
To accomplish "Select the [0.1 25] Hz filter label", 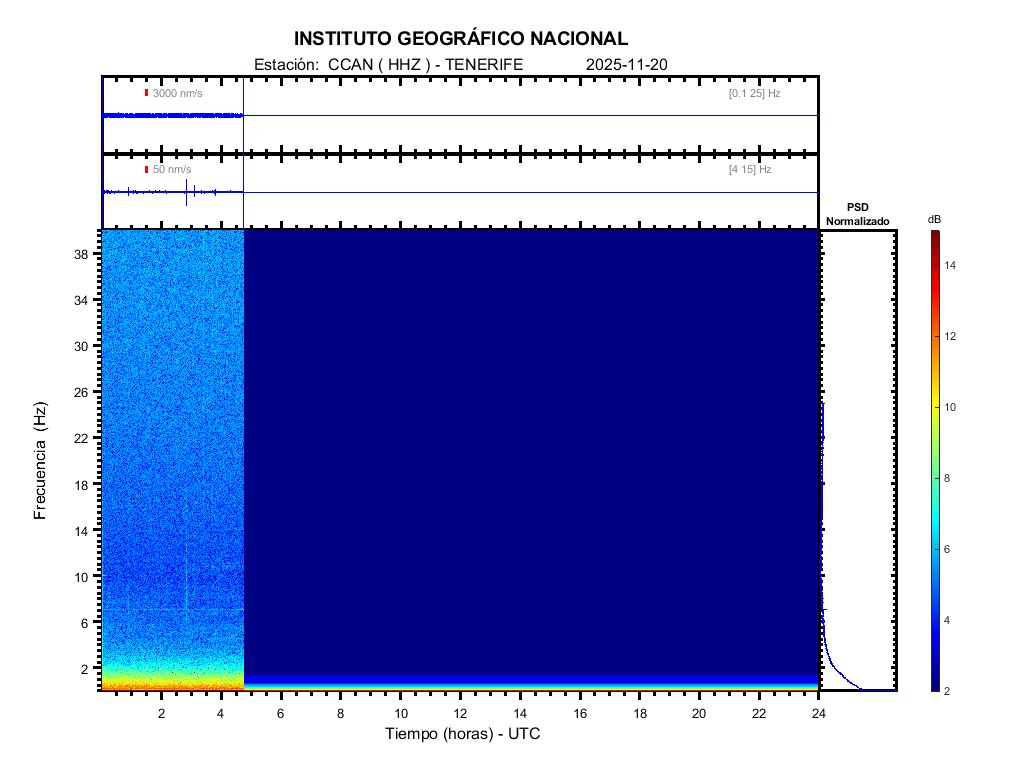I will pyautogui.click(x=754, y=93).
